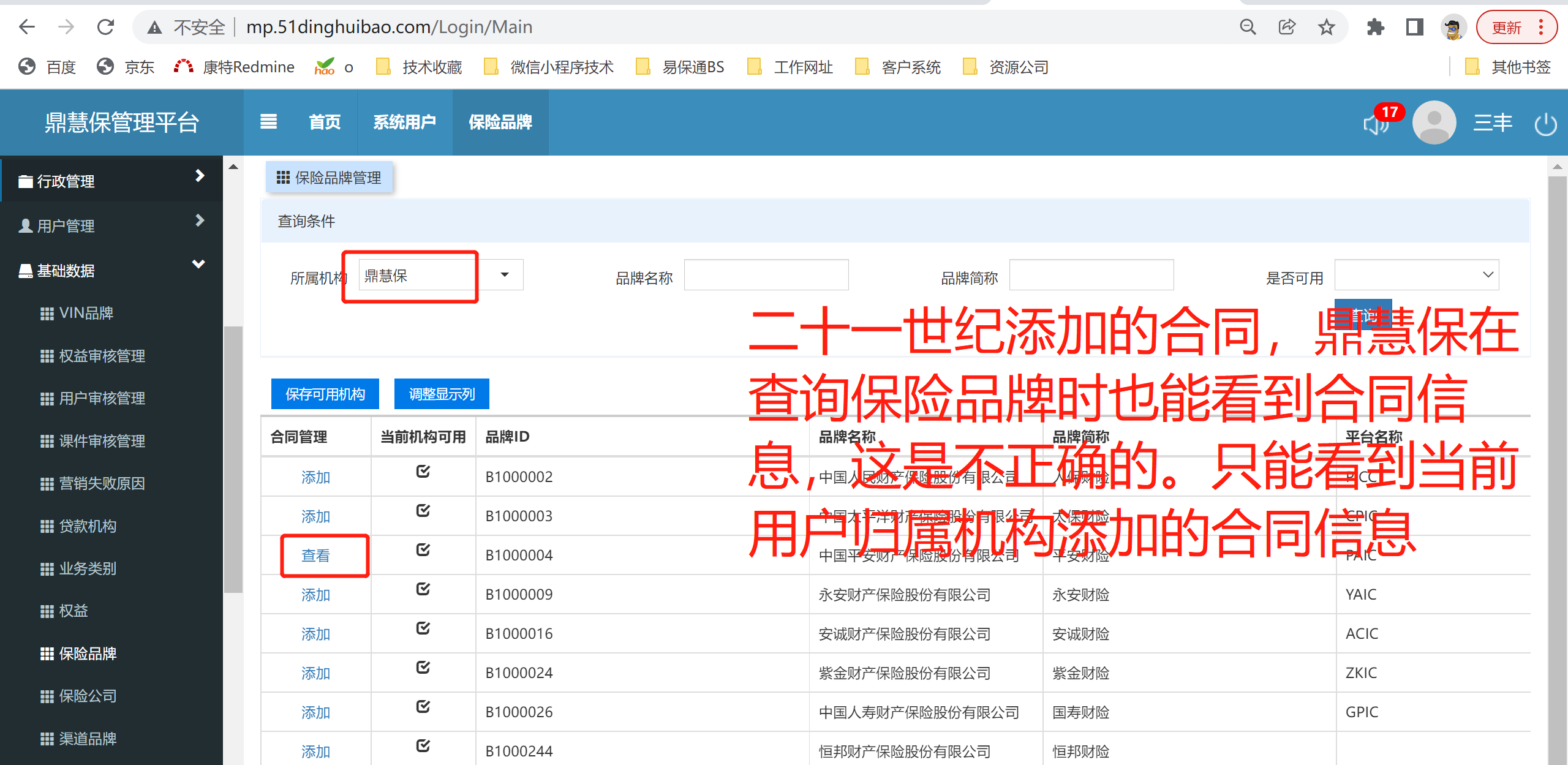The height and width of the screenshot is (765, 1568).
Task: Click the browser zoom magnifier icon
Action: (1248, 27)
